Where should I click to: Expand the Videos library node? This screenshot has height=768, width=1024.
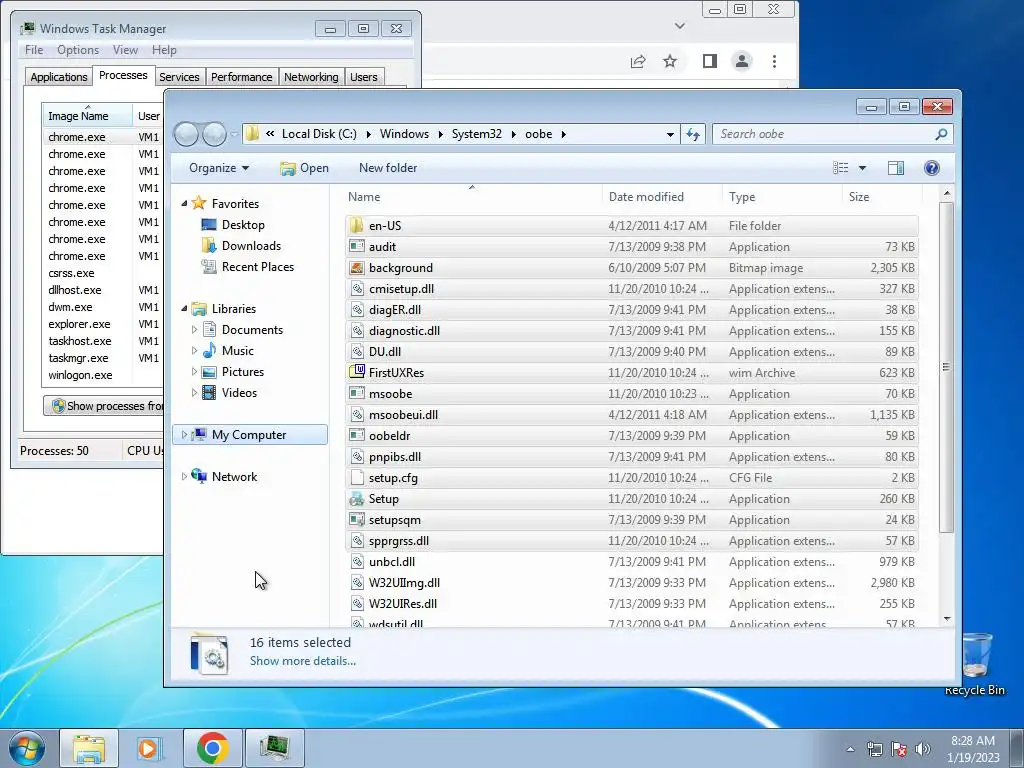point(194,392)
